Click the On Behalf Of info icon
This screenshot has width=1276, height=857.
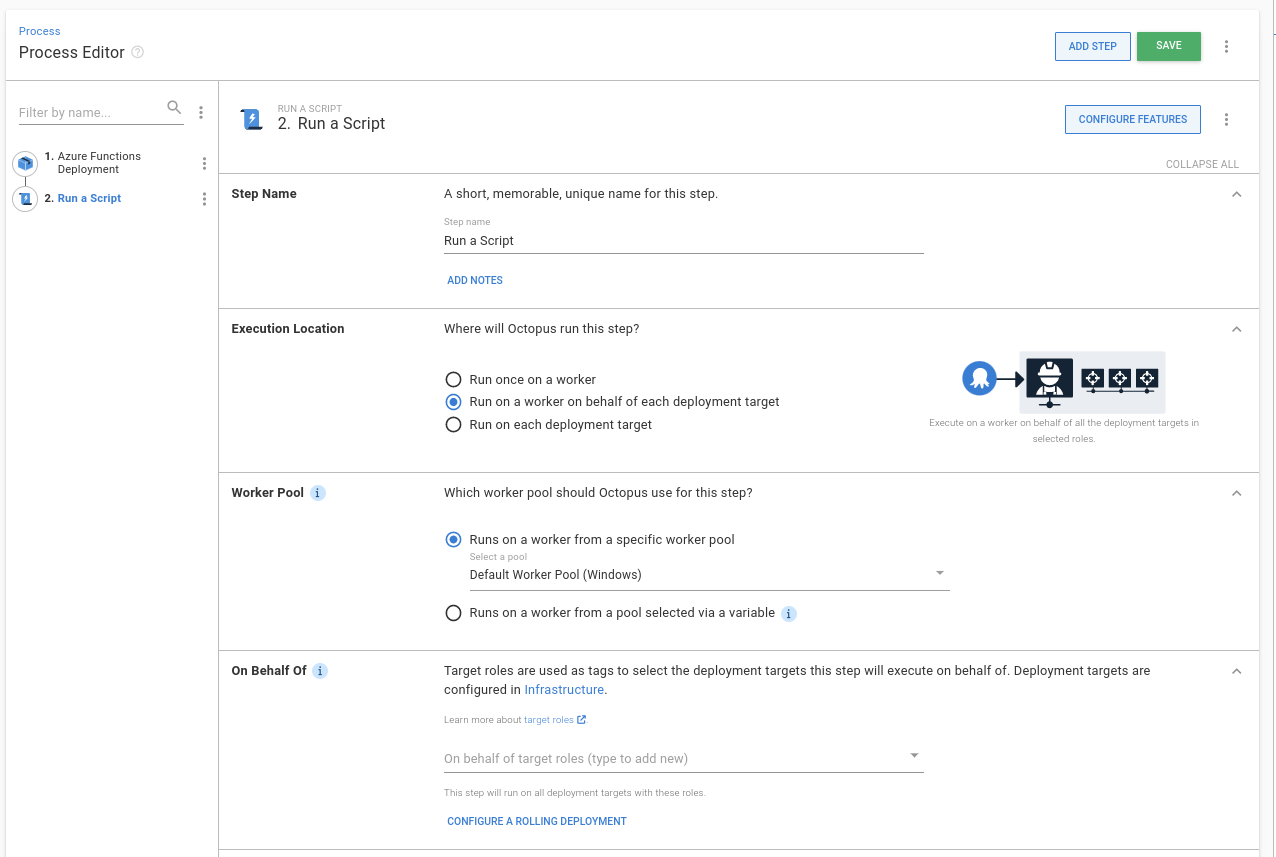point(320,670)
